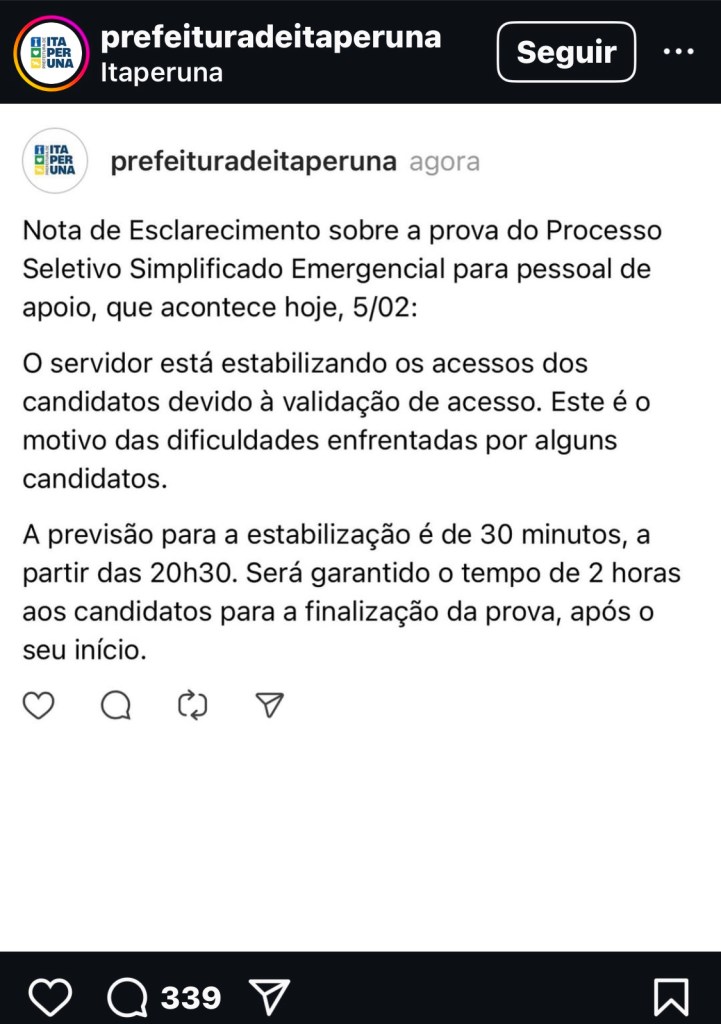Open the three-dot more options menu
The height and width of the screenshot is (1024, 721).
(679, 51)
